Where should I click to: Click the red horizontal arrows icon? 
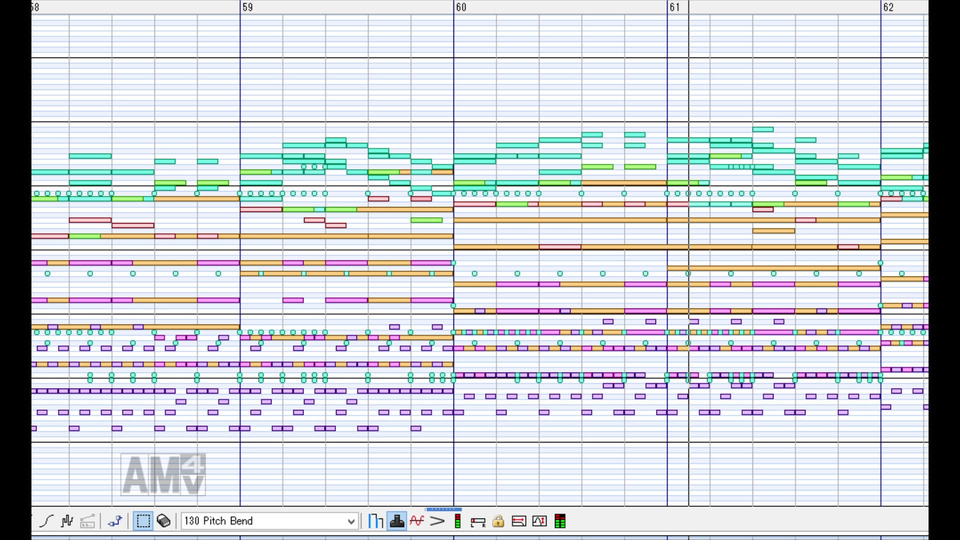point(519,521)
